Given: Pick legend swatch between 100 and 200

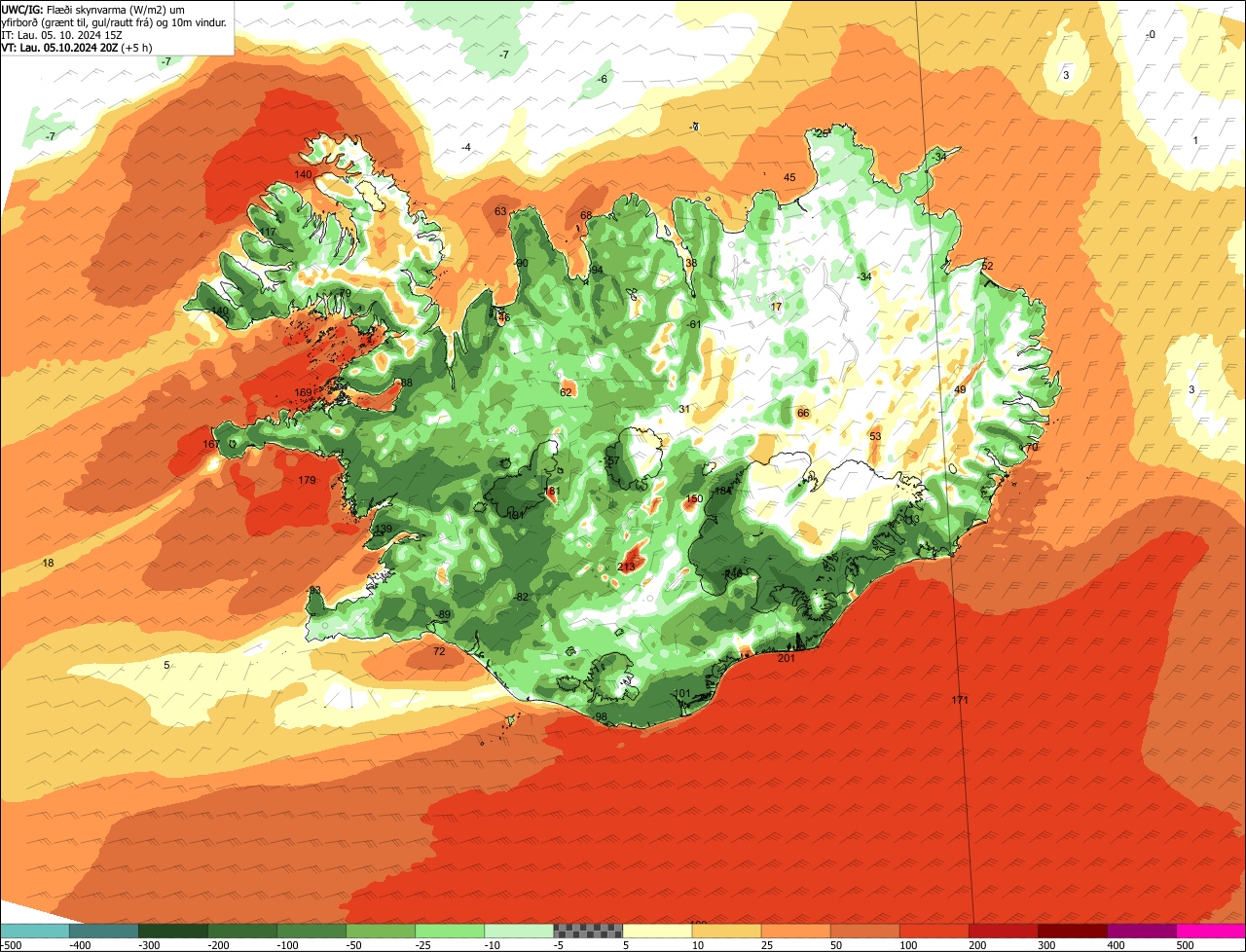Looking at the screenshot, I should 934,931.
